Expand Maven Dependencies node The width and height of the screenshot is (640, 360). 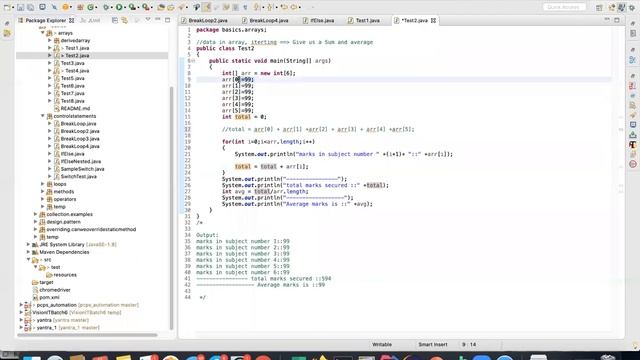coord(29,252)
